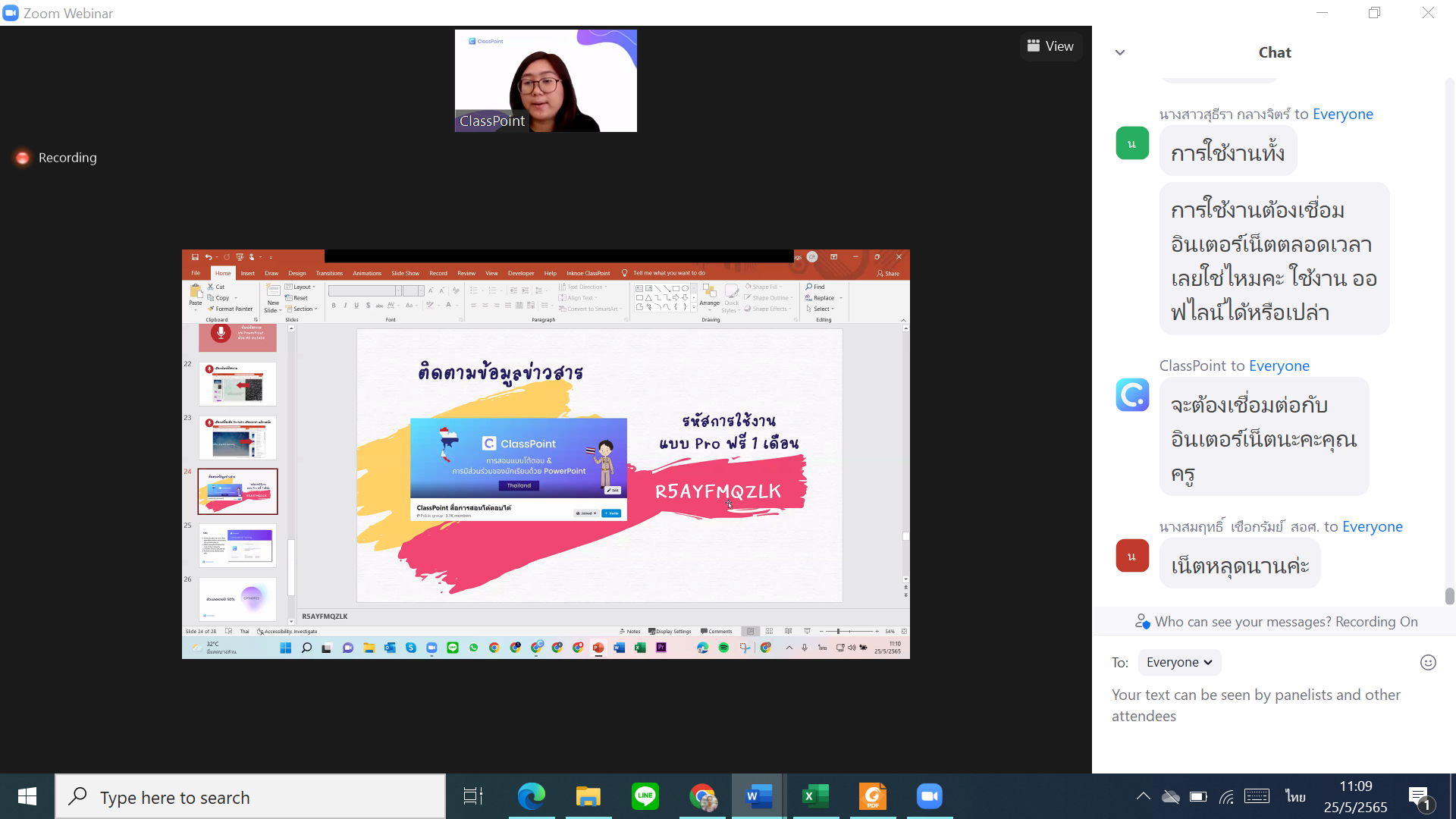1456x819 pixels.
Task: Open Zoom icon on the taskbar
Action: point(930,796)
